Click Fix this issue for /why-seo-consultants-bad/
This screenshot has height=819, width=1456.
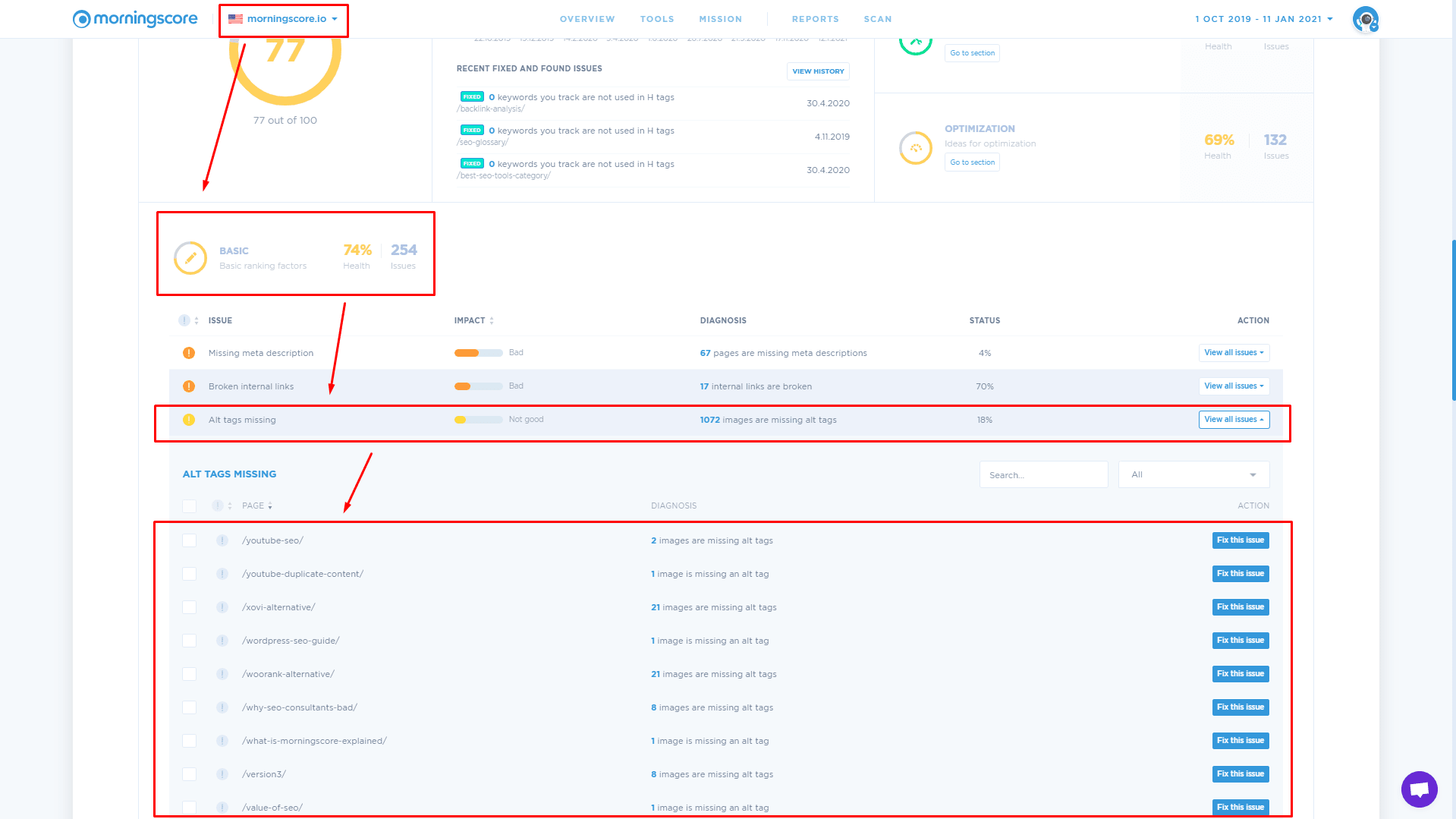pyautogui.click(x=1241, y=707)
